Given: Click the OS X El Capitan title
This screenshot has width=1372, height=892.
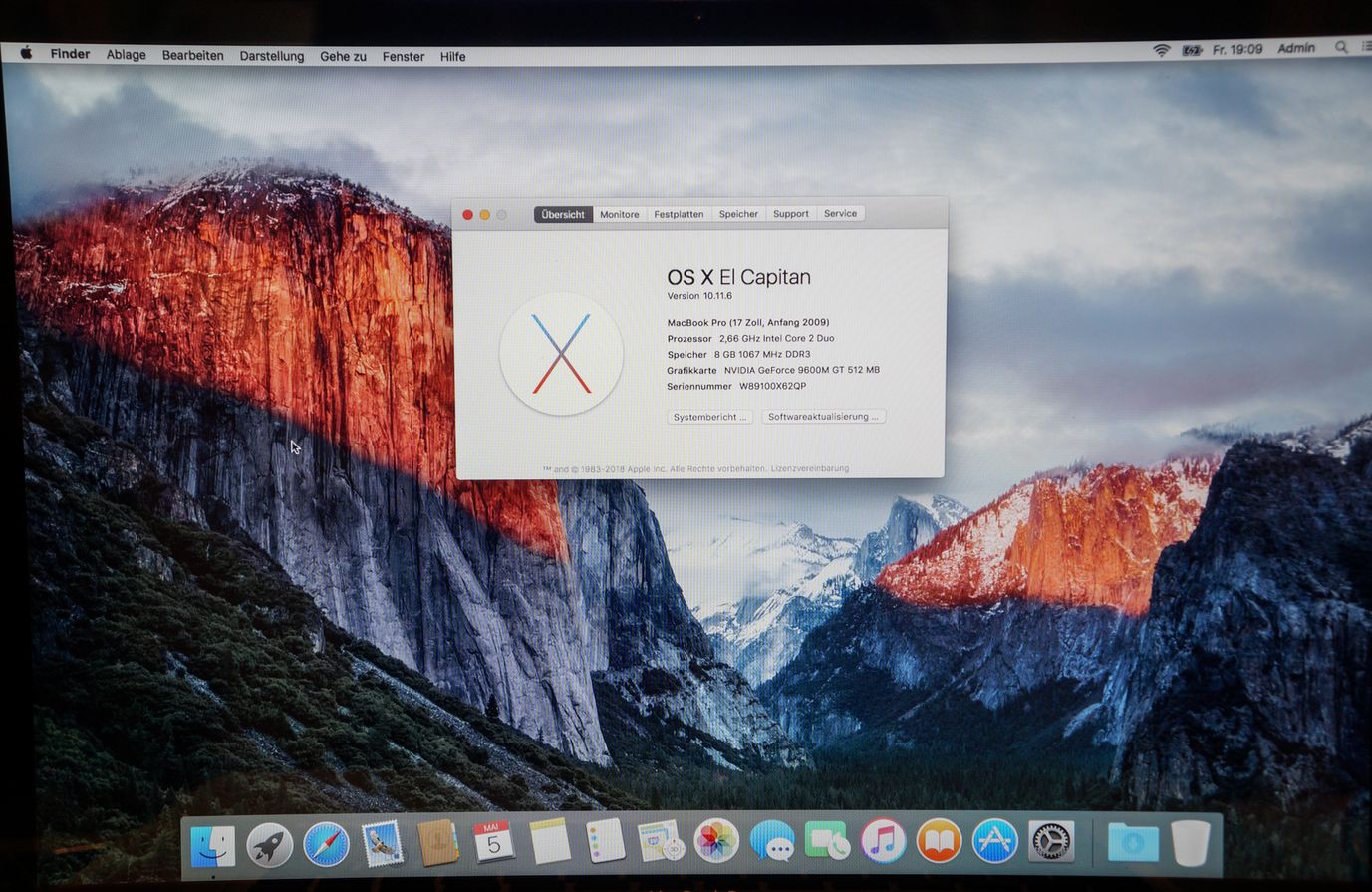Looking at the screenshot, I should [x=738, y=277].
